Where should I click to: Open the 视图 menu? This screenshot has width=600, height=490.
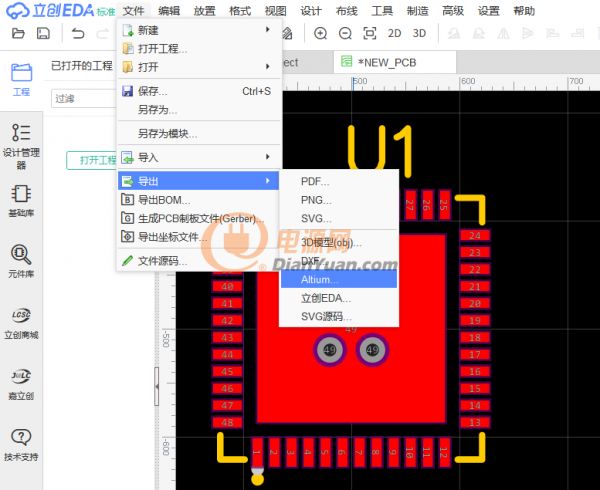276,11
